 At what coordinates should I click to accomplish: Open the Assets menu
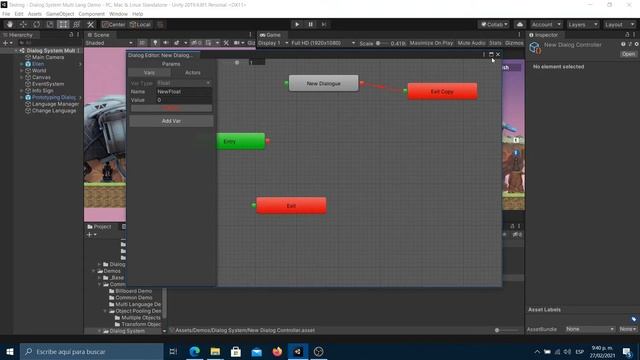35,14
